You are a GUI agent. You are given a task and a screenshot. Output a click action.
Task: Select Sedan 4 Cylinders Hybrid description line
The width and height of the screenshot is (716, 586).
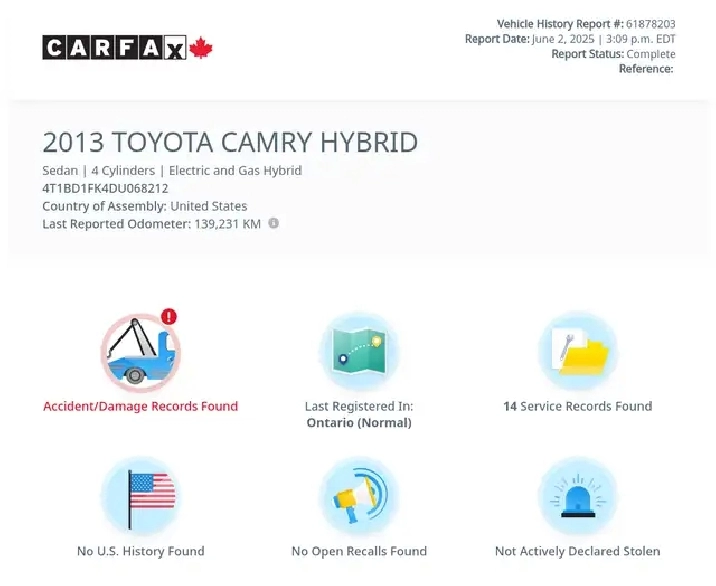pyautogui.click(x=172, y=170)
